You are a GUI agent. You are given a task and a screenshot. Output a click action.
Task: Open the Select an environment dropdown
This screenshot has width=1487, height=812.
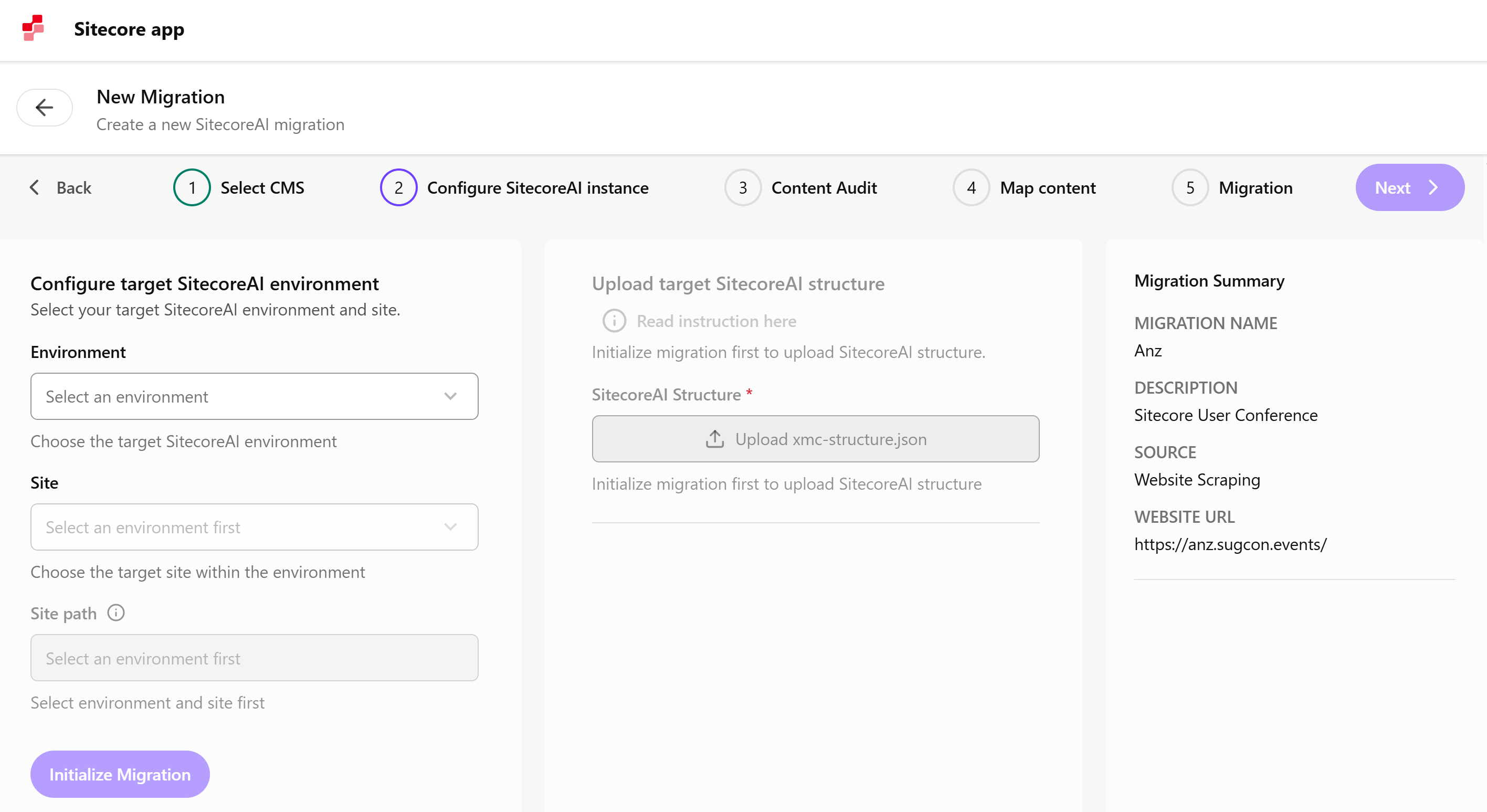pyautogui.click(x=254, y=396)
